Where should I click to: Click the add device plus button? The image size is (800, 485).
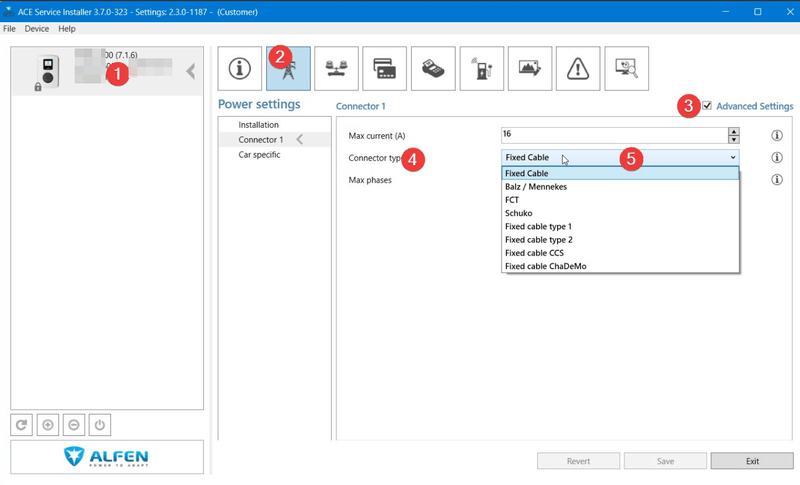[47, 425]
